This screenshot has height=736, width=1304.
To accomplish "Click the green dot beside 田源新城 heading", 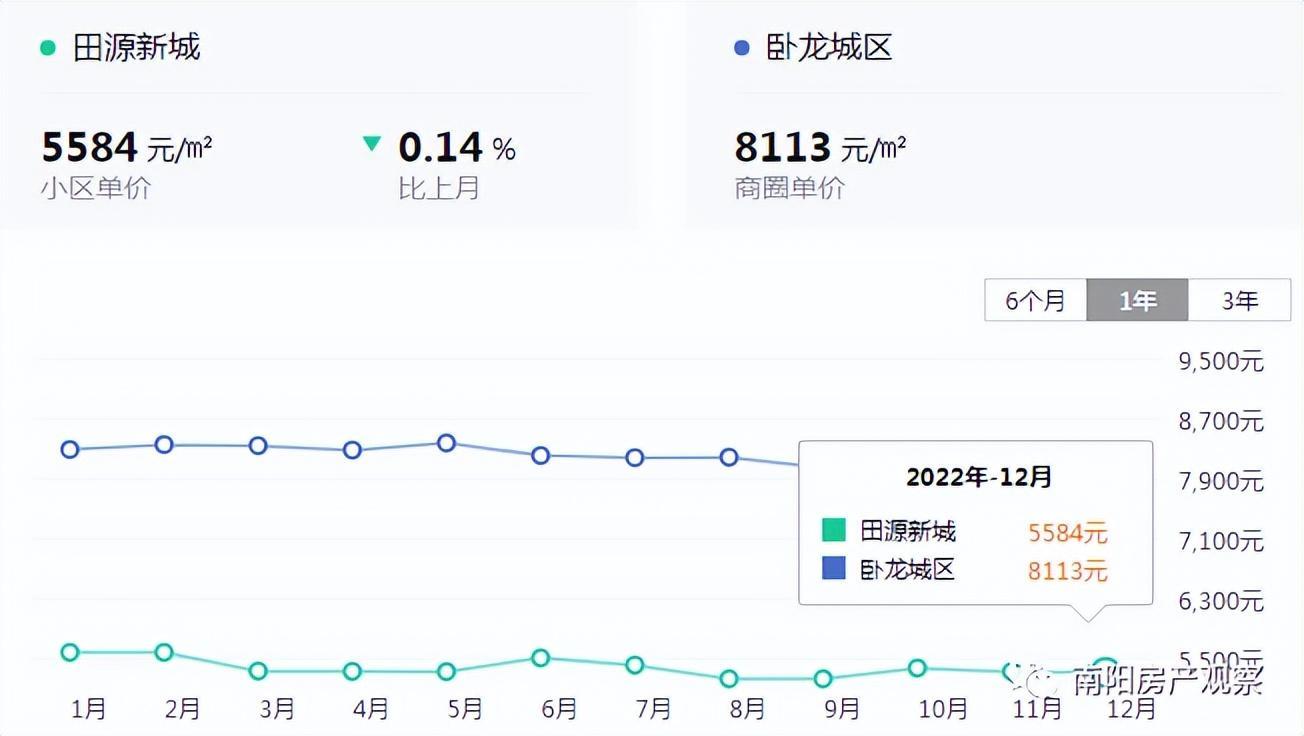I will [x=47, y=47].
